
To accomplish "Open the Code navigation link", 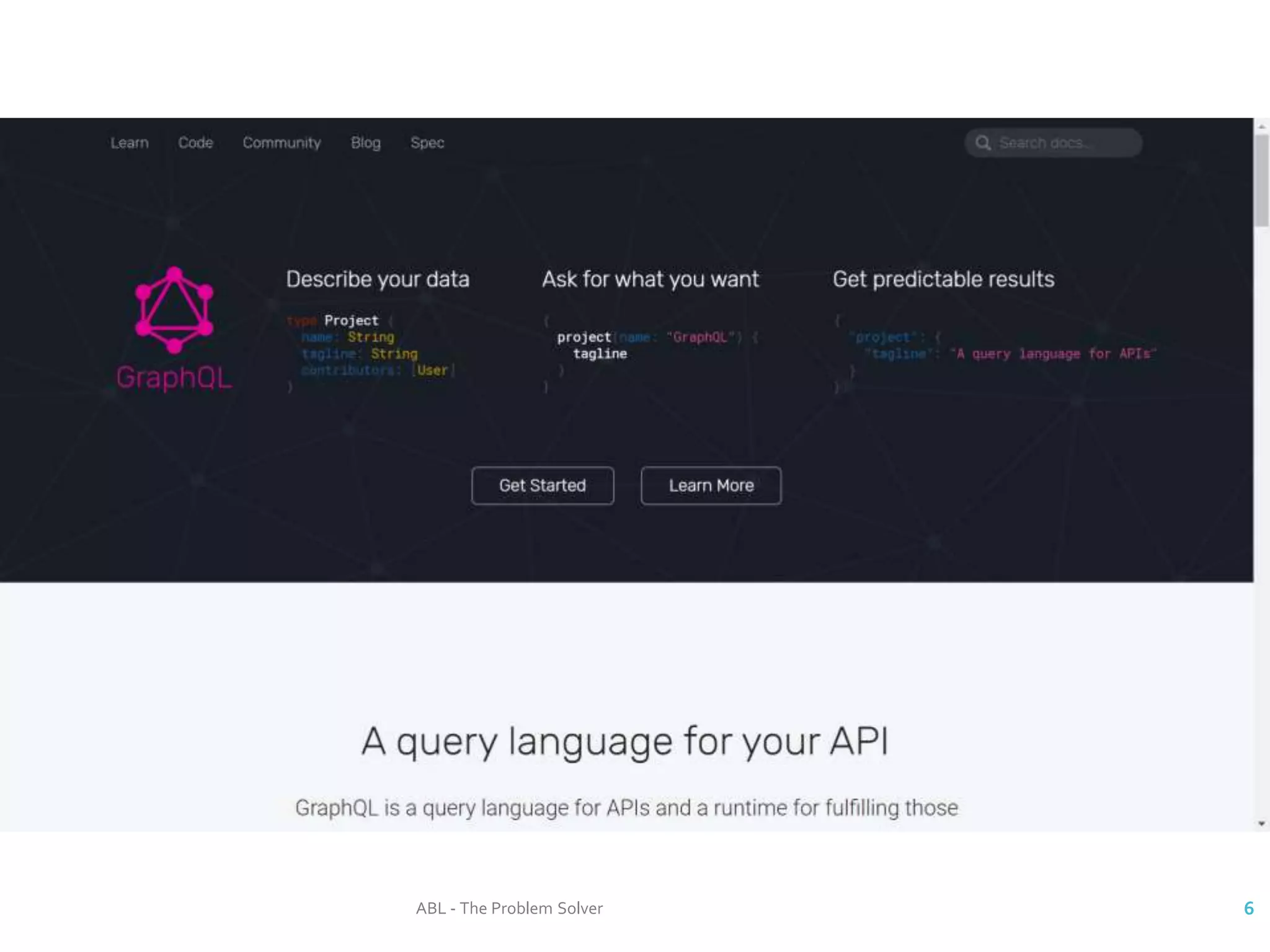I will [195, 143].
